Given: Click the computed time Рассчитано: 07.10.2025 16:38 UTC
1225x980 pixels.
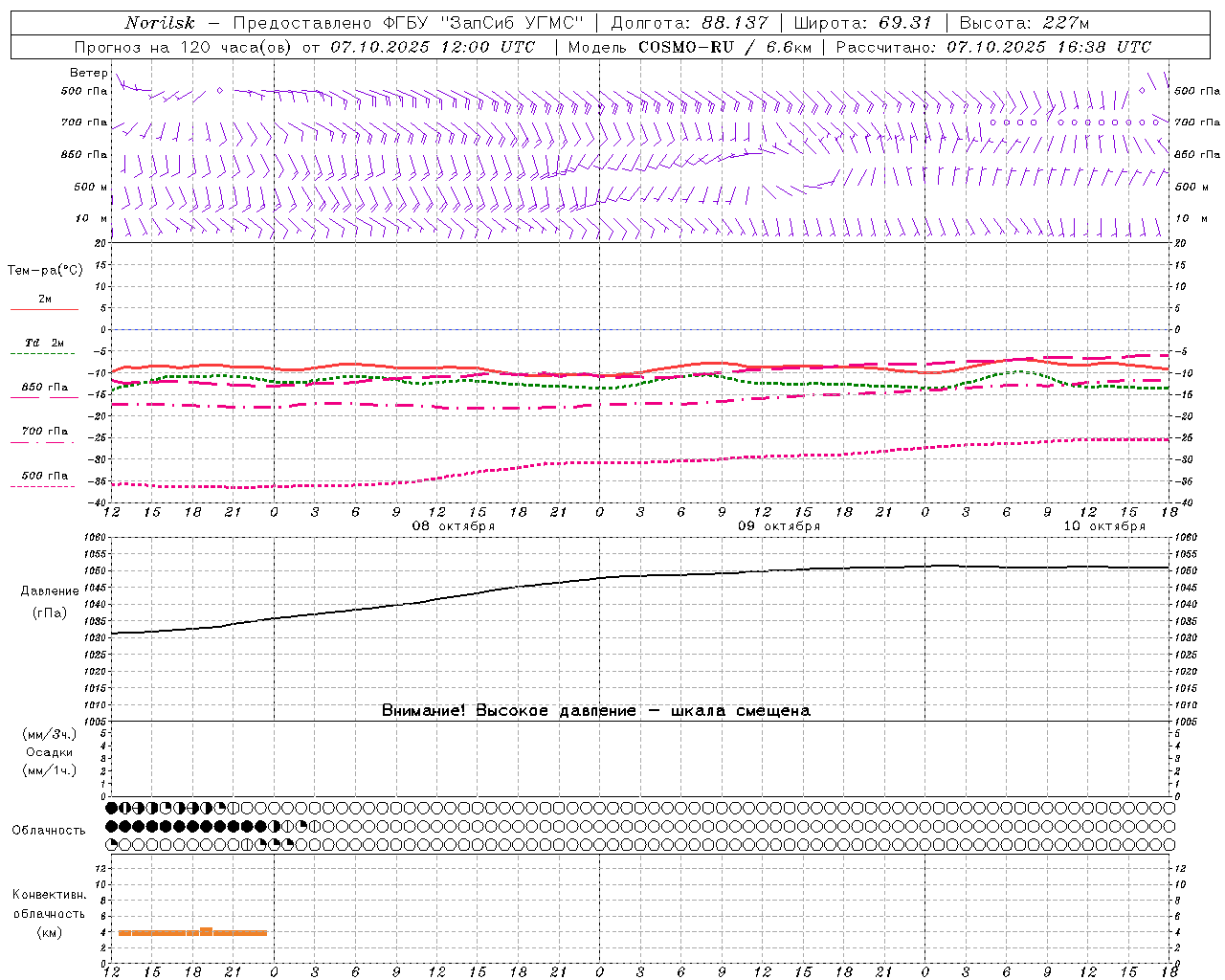Looking at the screenshot, I should tap(993, 47).
